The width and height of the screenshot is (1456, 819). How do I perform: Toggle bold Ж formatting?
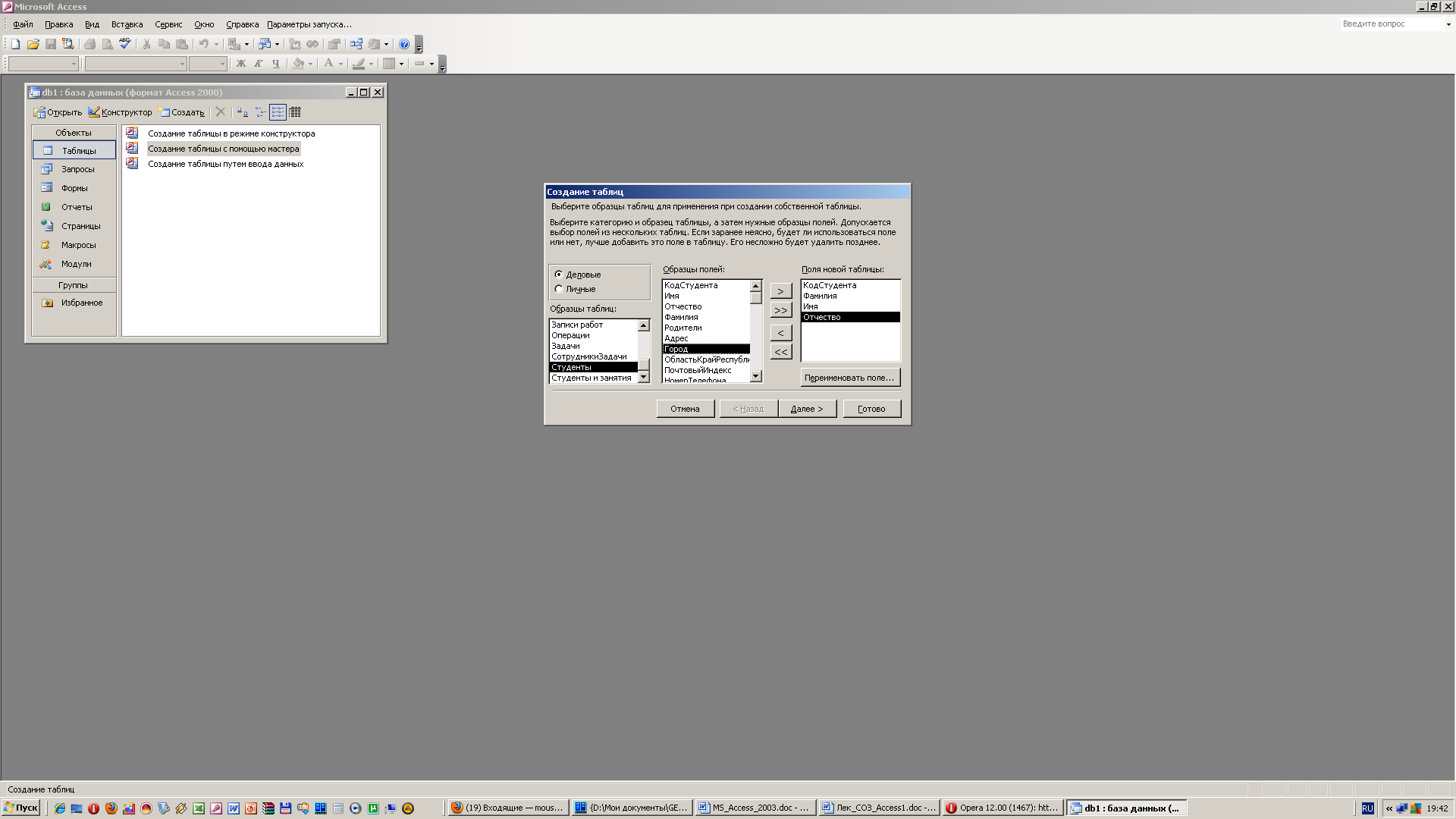pyautogui.click(x=241, y=64)
